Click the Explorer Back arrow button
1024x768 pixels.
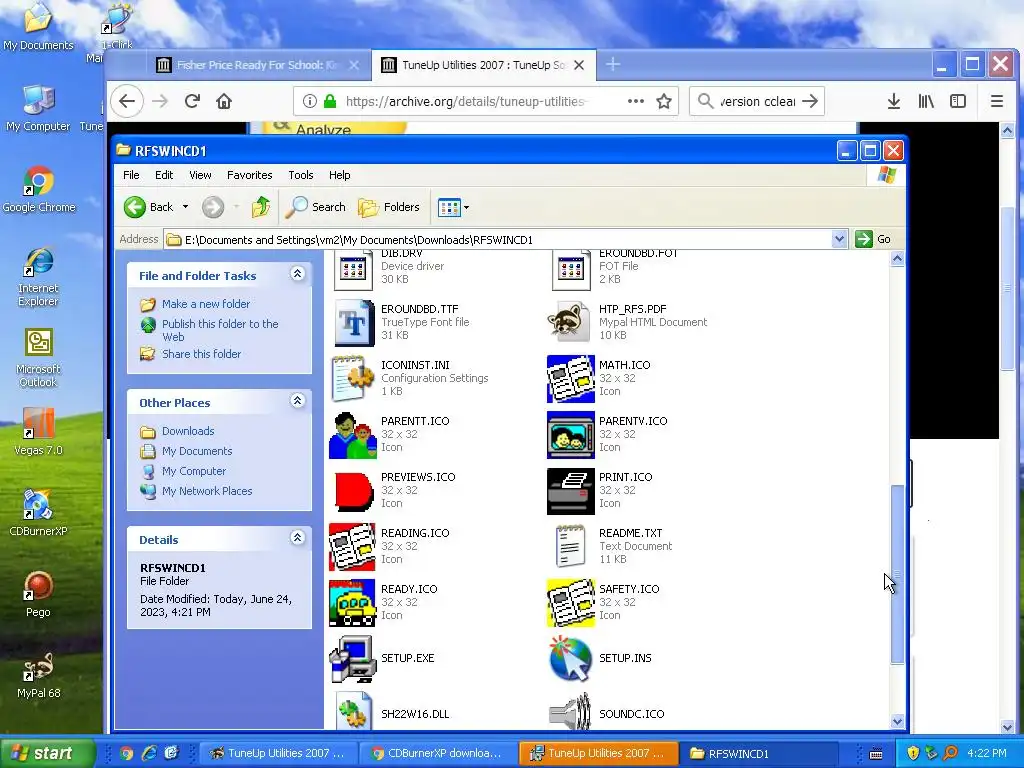coord(149,207)
